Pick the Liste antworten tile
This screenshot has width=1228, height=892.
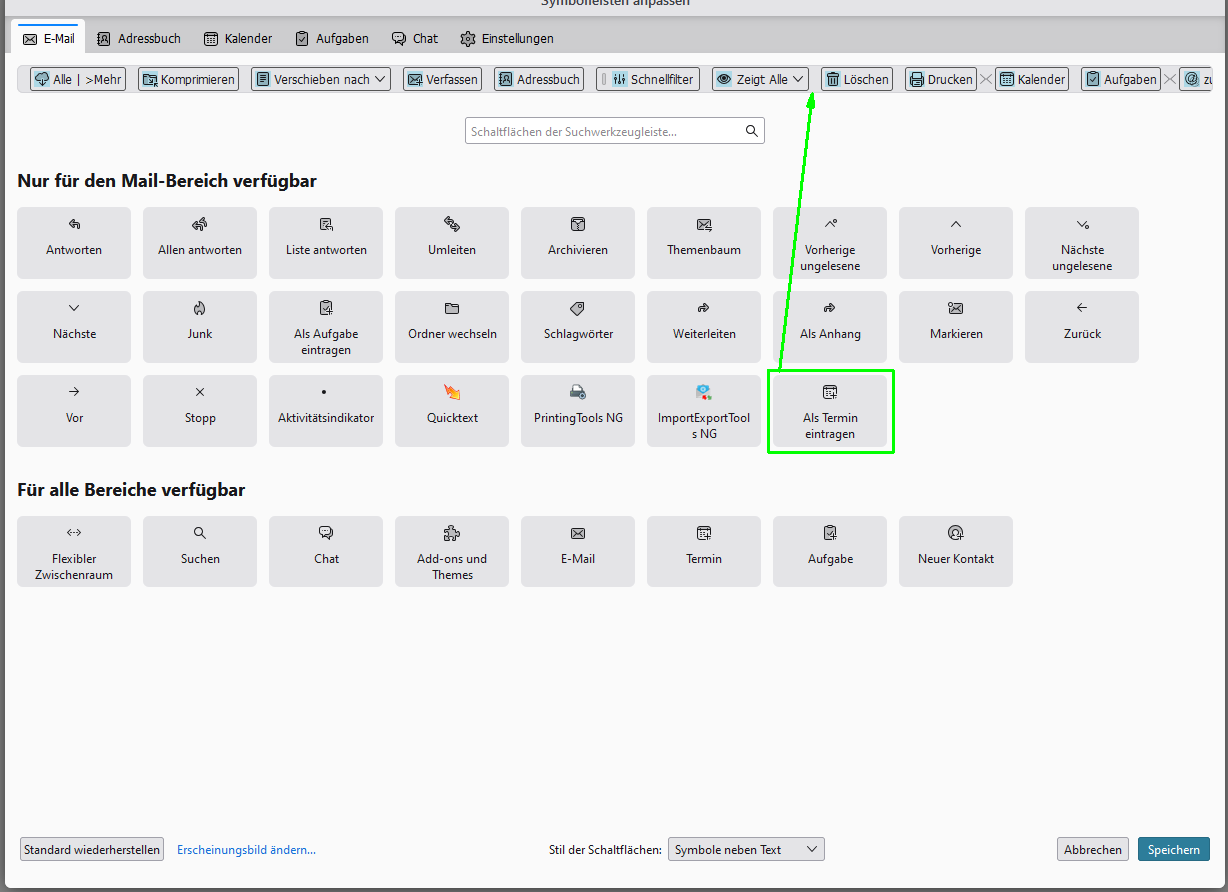coord(326,243)
